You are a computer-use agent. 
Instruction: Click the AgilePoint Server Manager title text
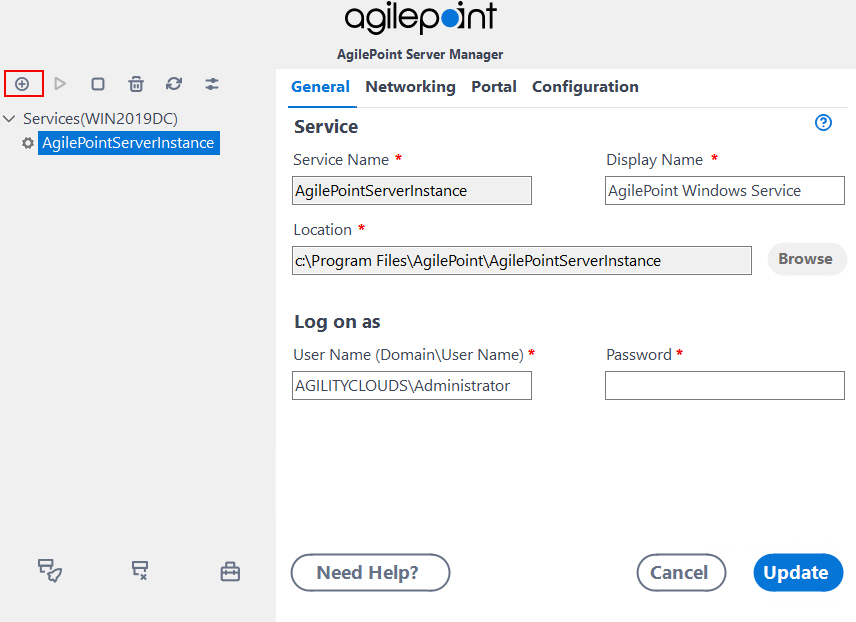420,55
